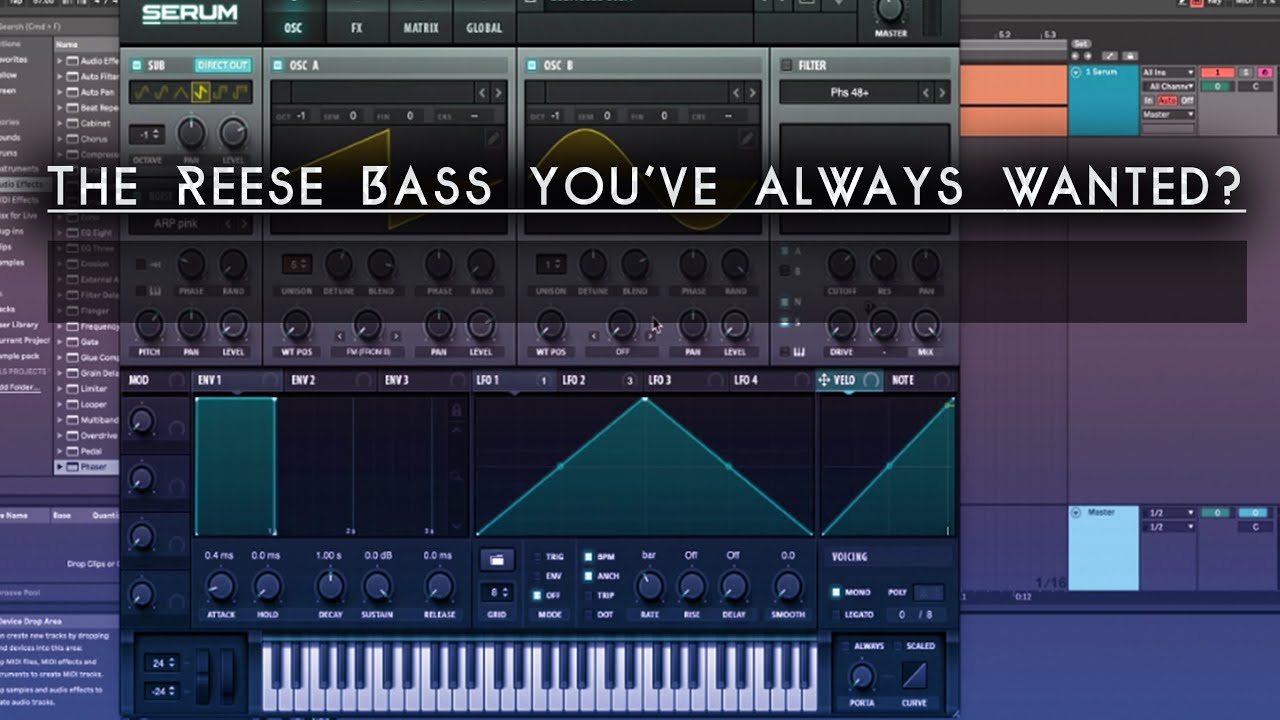Open the OSC A wavetable pencil editor
The height and width of the screenshot is (720, 1280).
tap(493, 138)
